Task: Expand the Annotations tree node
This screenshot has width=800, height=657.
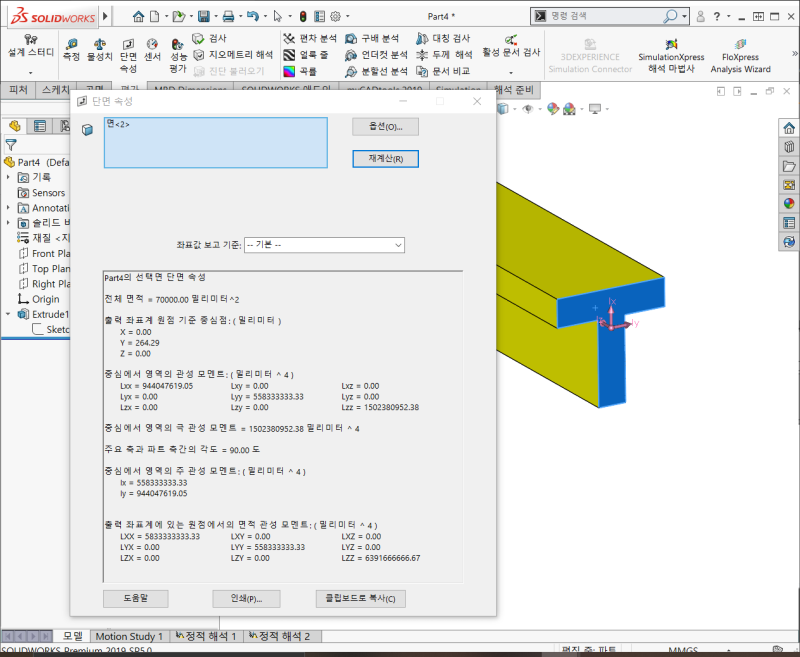Action: pyautogui.click(x=8, y=208)
